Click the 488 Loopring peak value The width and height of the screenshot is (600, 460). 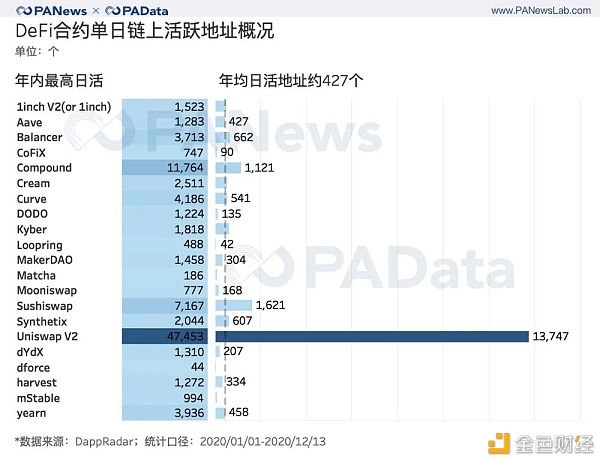click(193, 244)
